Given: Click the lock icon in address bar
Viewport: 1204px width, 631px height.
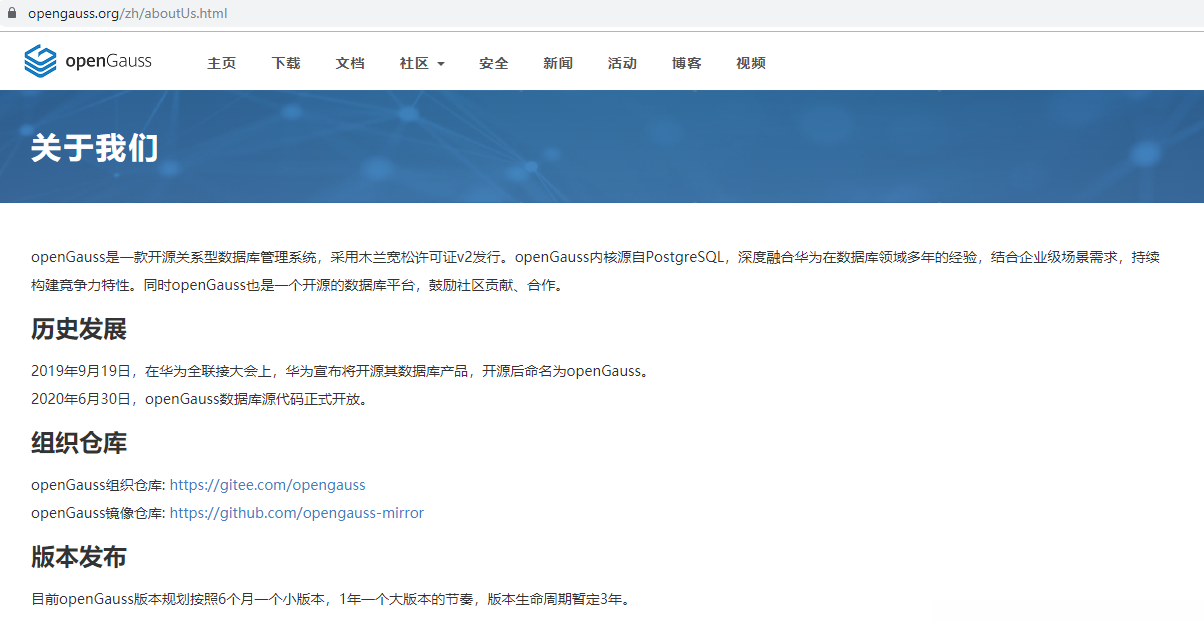Looking at the screenshot, I should pos(12,14).
